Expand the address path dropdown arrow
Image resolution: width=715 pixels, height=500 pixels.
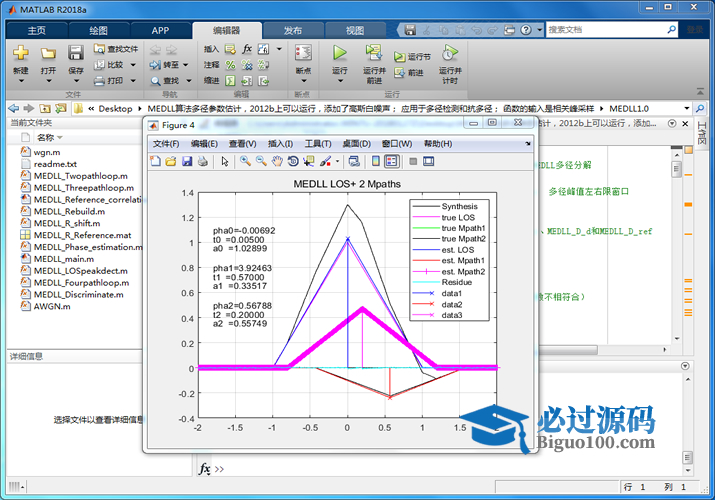click(x=687, y=108)
